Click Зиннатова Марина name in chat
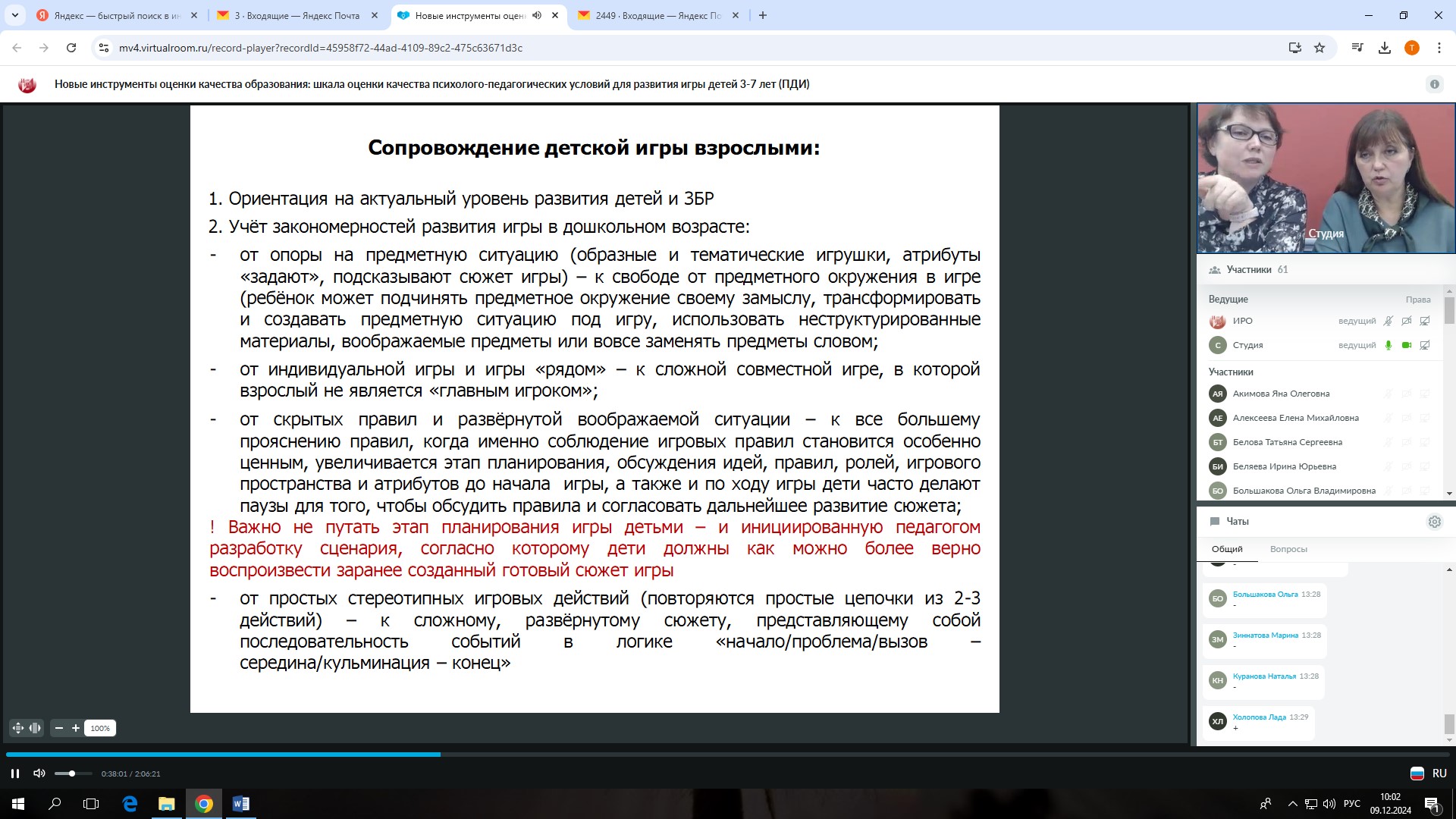Screen dimensions: 1456x819 pyautogui.click(x=1265, y=635)
